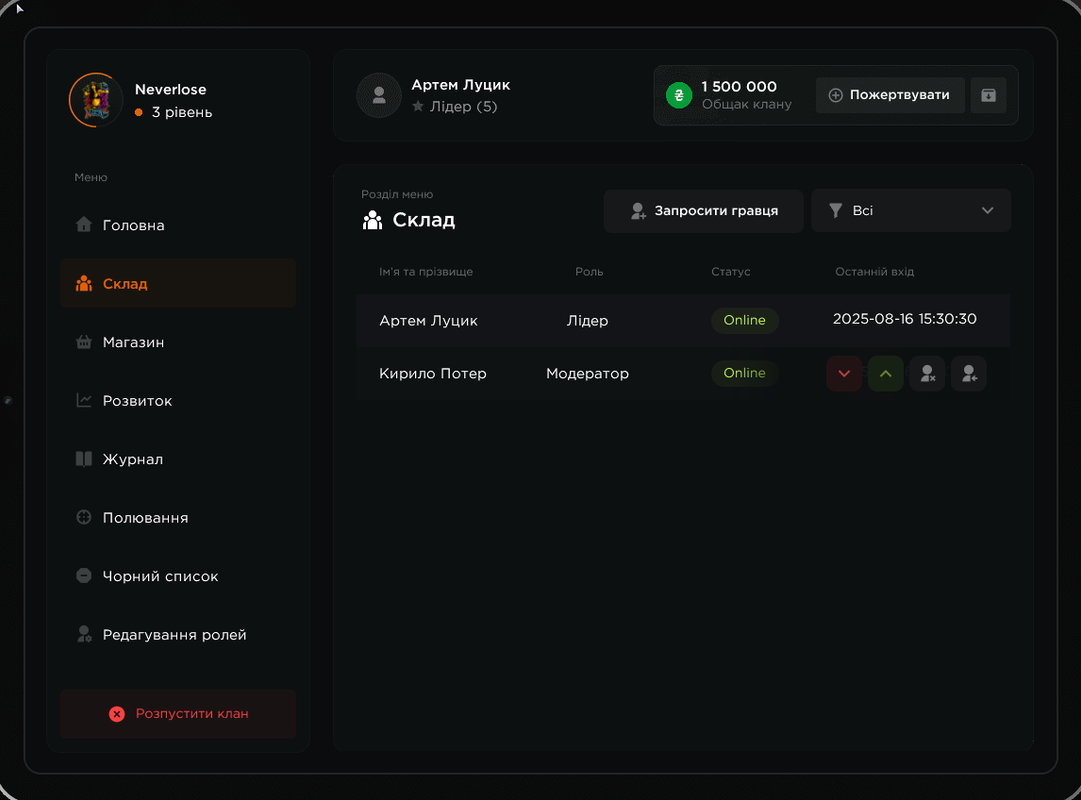1081x800 pixels.
Task: Click the funnel filter icon
Action: (836, 210)
